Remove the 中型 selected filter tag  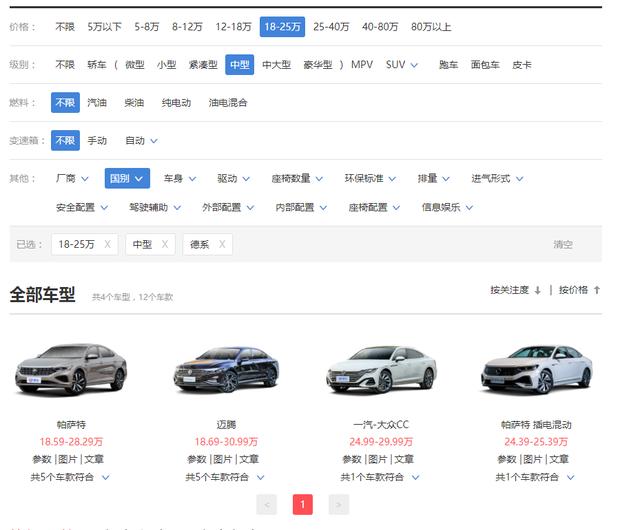(164, 244)
